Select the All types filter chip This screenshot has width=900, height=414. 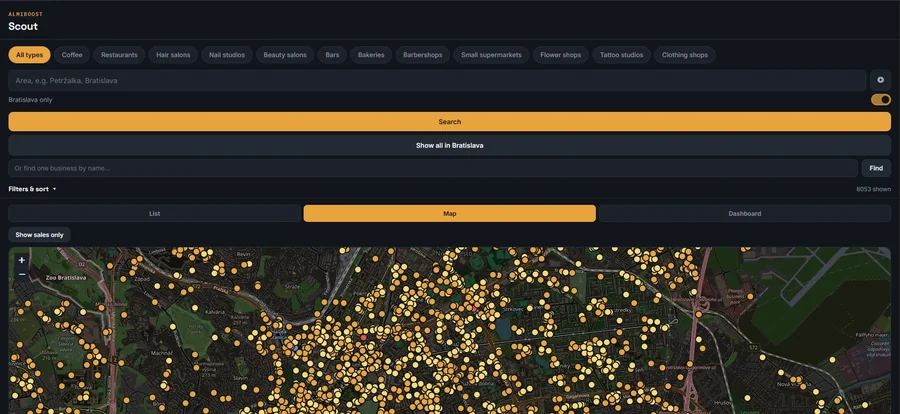pos(29,55)
